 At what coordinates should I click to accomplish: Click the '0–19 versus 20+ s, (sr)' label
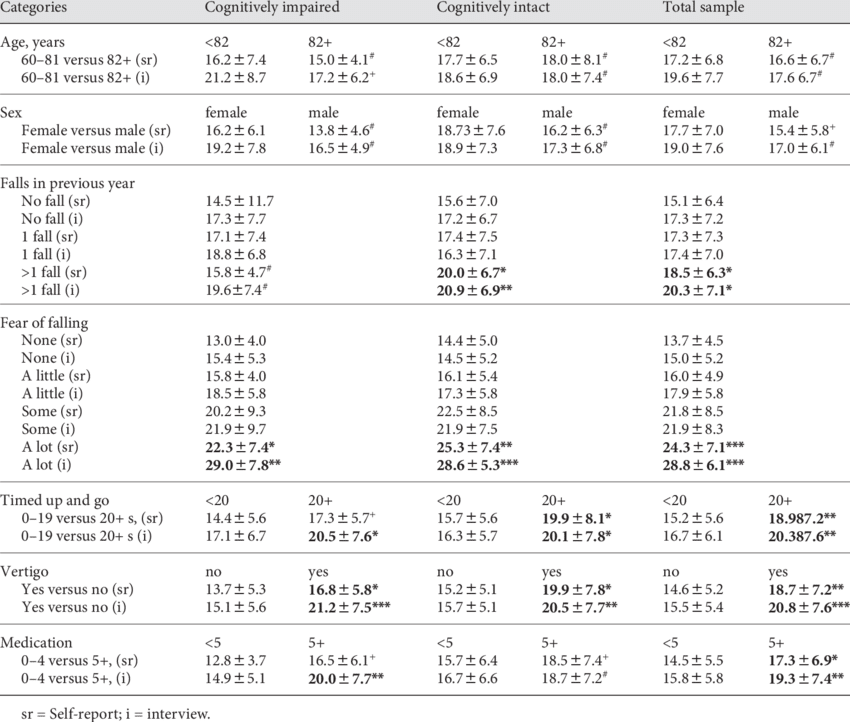92,519
